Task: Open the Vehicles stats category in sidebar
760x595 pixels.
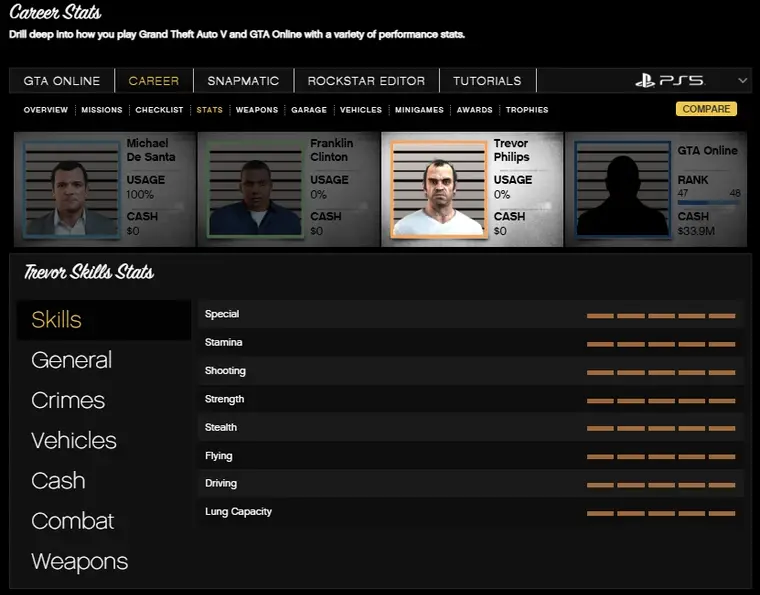Action: [74, 440]
